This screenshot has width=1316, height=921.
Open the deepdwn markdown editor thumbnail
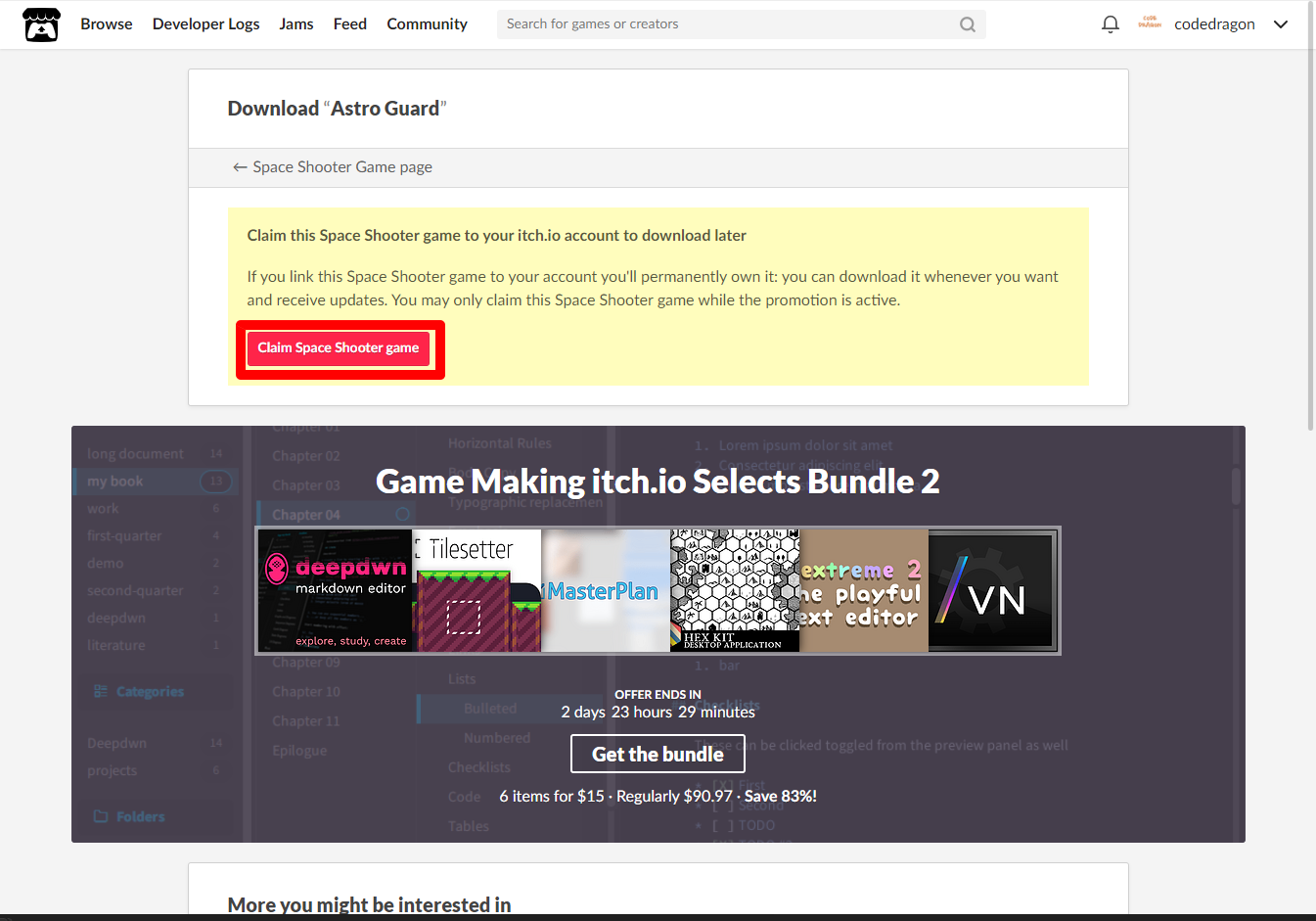[335, 591]
